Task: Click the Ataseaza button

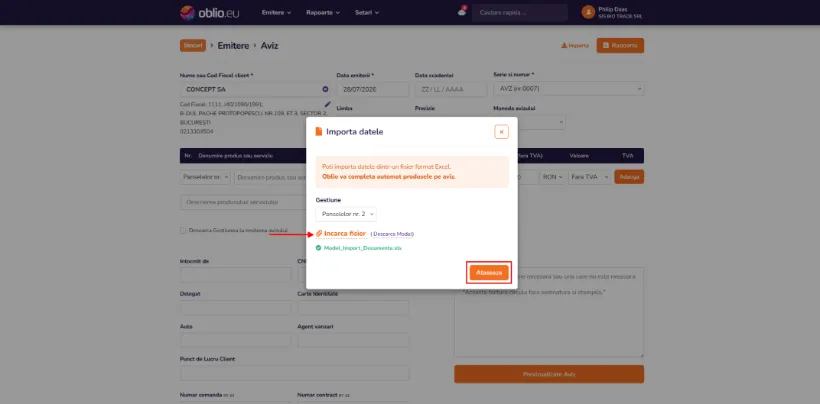Action: (489, 273)
